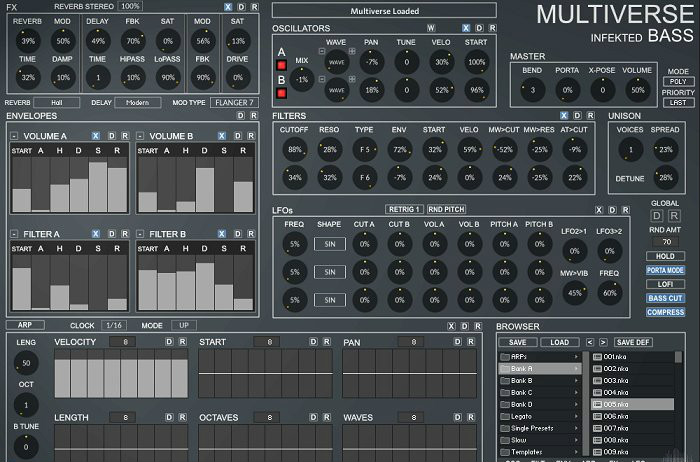This screenshot has height=462, width=700.
Task: Open the Delay type Modern dropdown
Action: pos(138,103)
